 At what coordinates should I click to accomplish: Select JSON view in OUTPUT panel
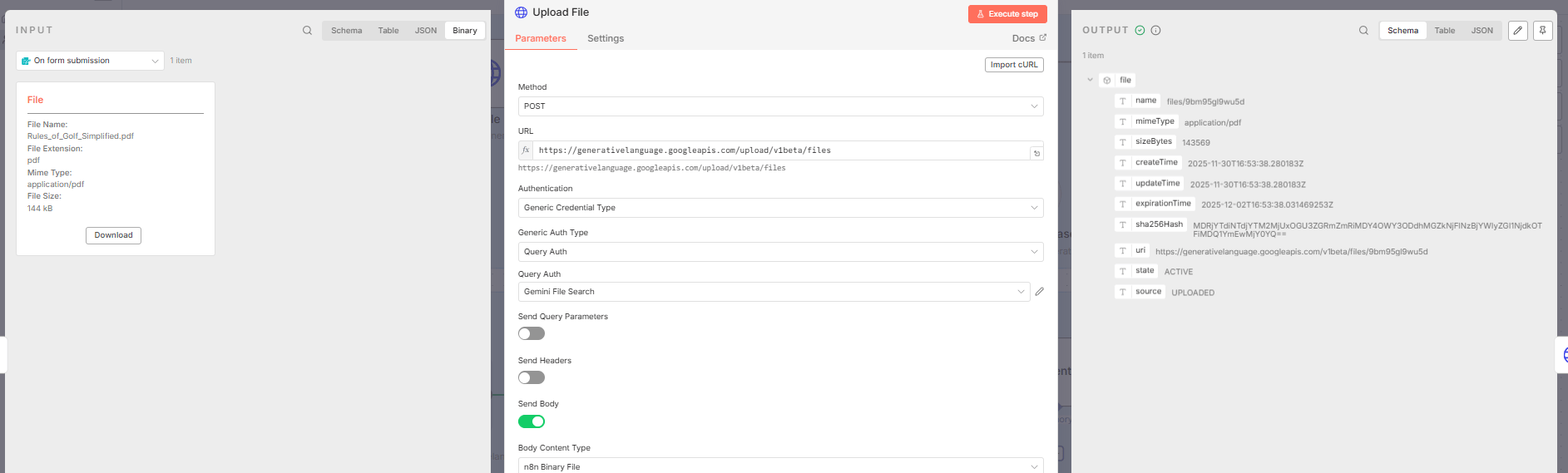(1482, 31)
